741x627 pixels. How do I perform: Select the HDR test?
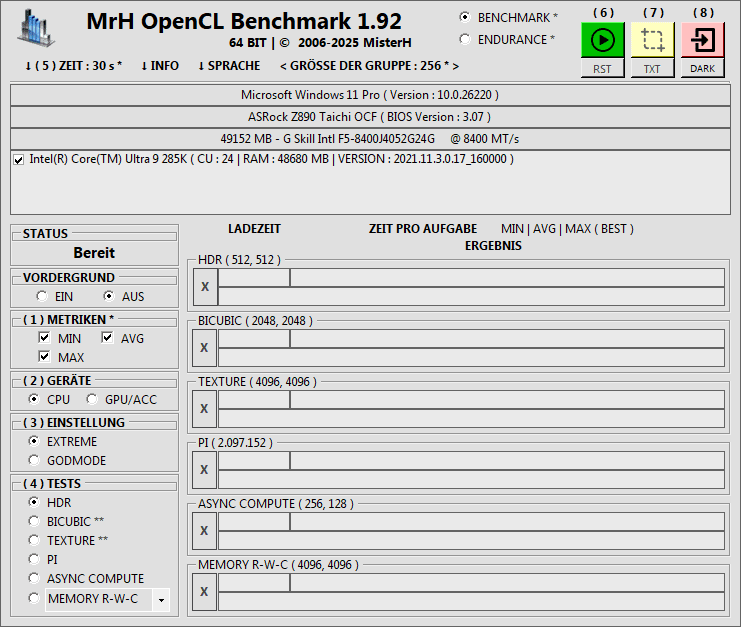tap(34, 502)
